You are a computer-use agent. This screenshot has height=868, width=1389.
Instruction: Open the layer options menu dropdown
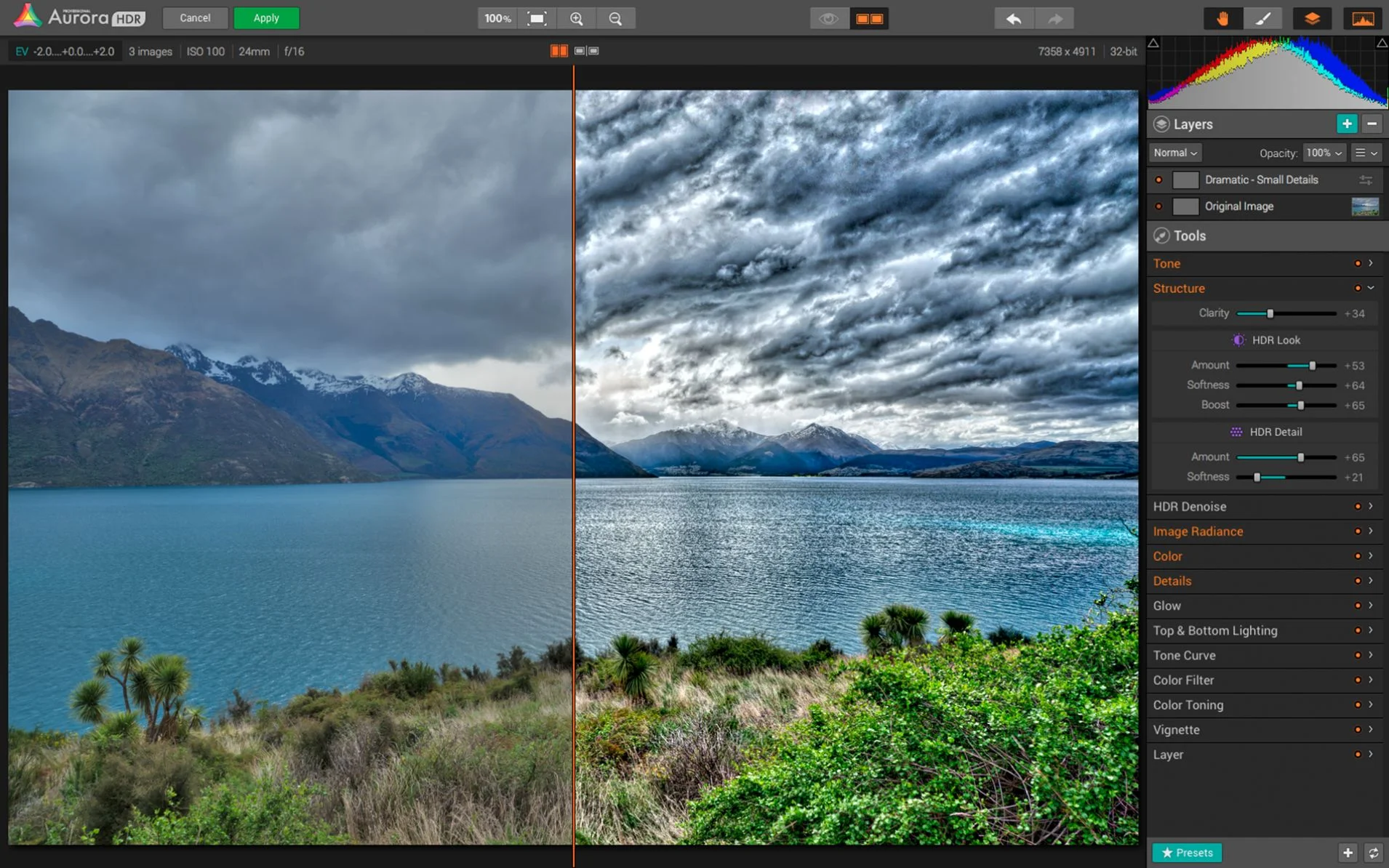[x=1366, y=153]
